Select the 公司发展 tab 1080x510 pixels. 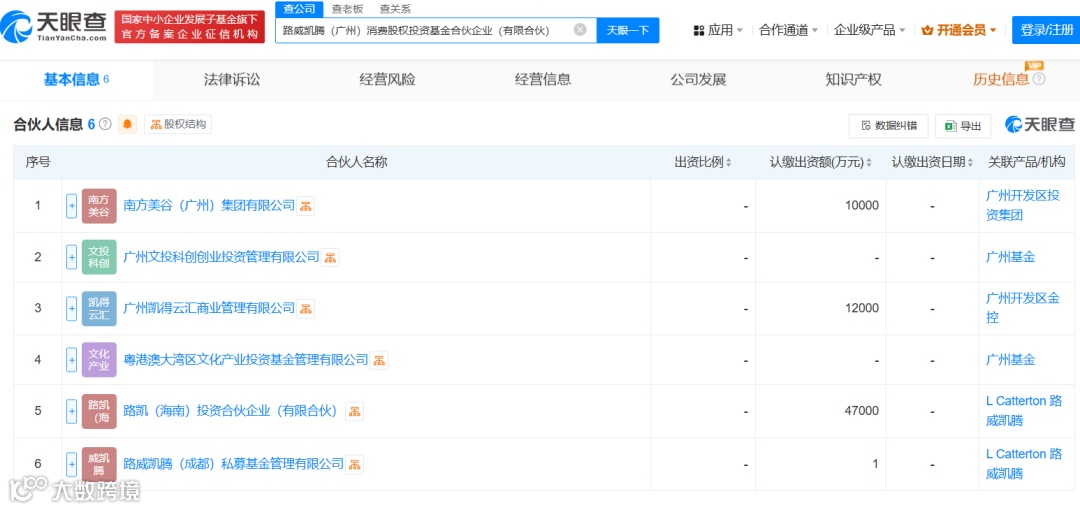point(698,80)
